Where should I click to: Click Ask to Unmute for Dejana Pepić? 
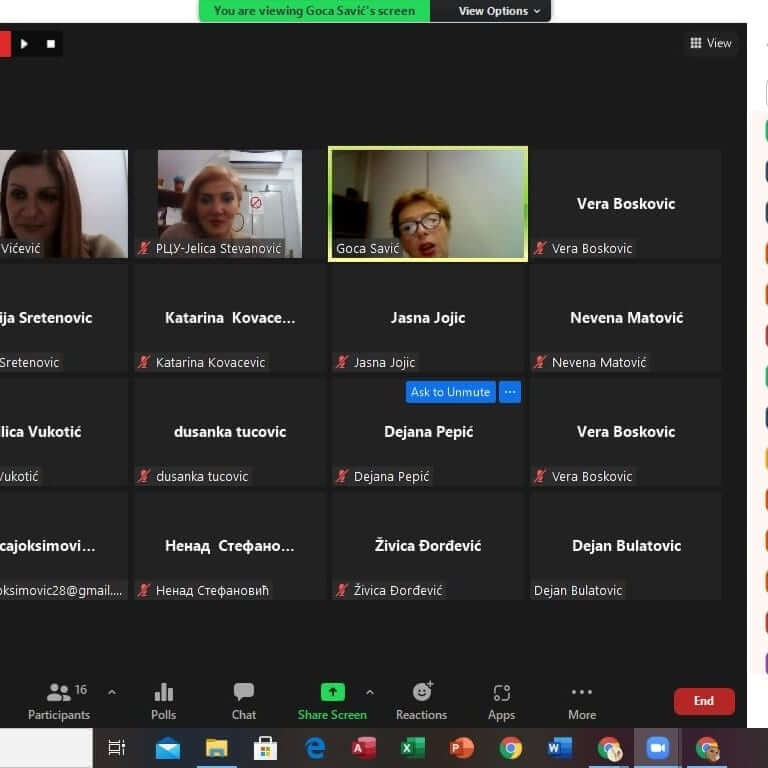click(x=450, y=392)
